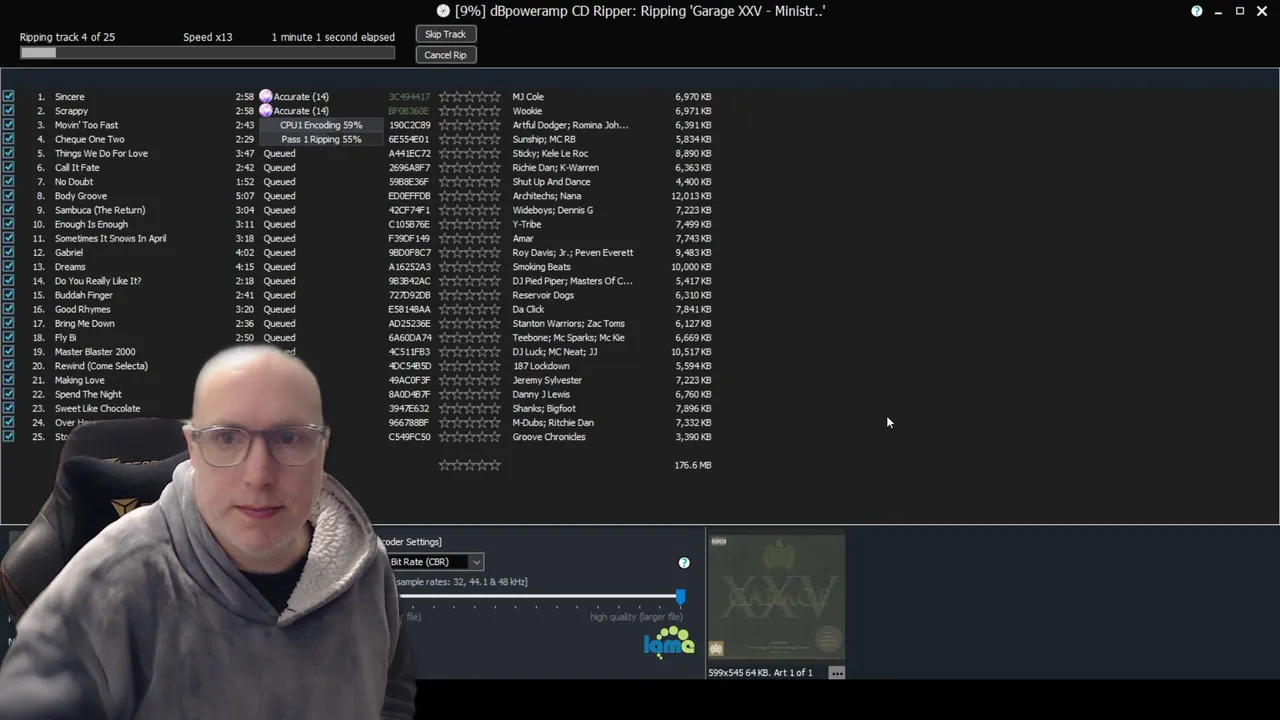
Task: Uncheck track 1 Sincere checkbox
Action: [x=9, y=97]
